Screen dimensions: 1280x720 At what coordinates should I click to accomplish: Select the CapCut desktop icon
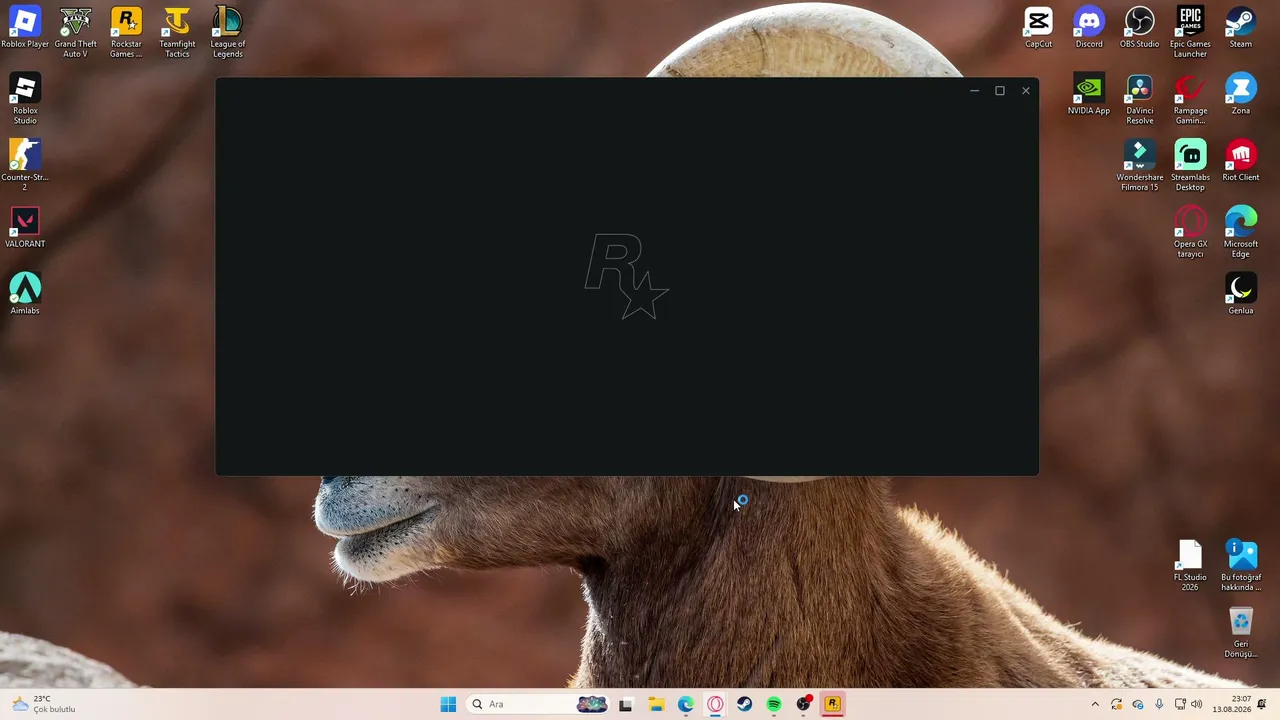pos(1039,28)
